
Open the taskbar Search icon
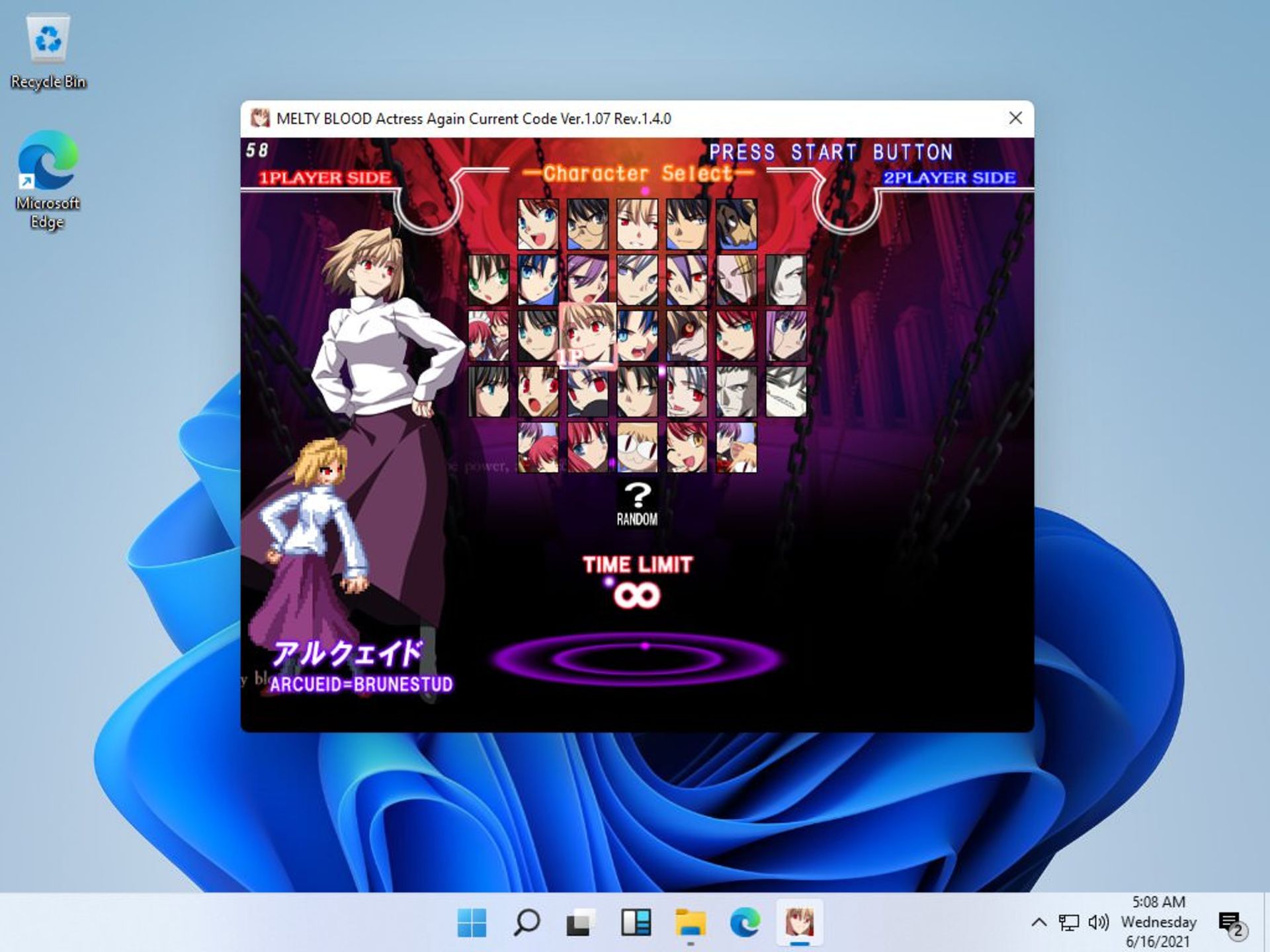(527, 922)
